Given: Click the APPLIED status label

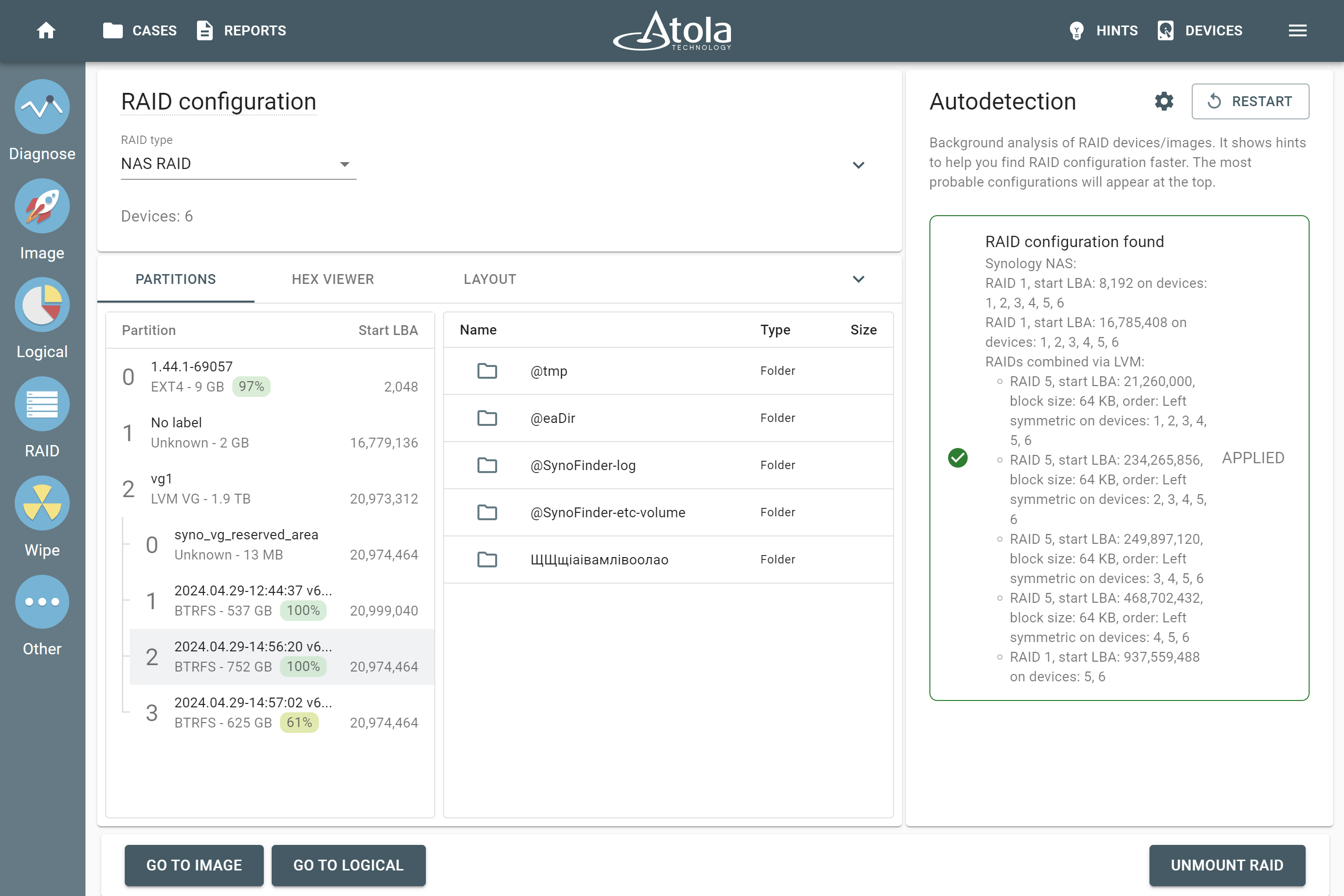Looking at the screenshot, I should pos(1253,458).
